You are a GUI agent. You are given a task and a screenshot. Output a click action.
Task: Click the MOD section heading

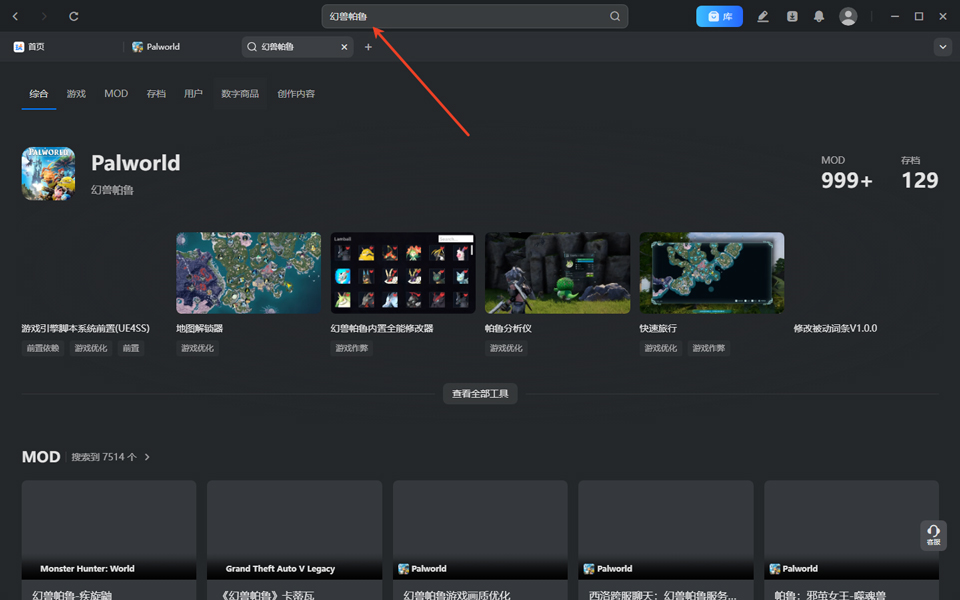pyautogui.click(x=41, y=457)
